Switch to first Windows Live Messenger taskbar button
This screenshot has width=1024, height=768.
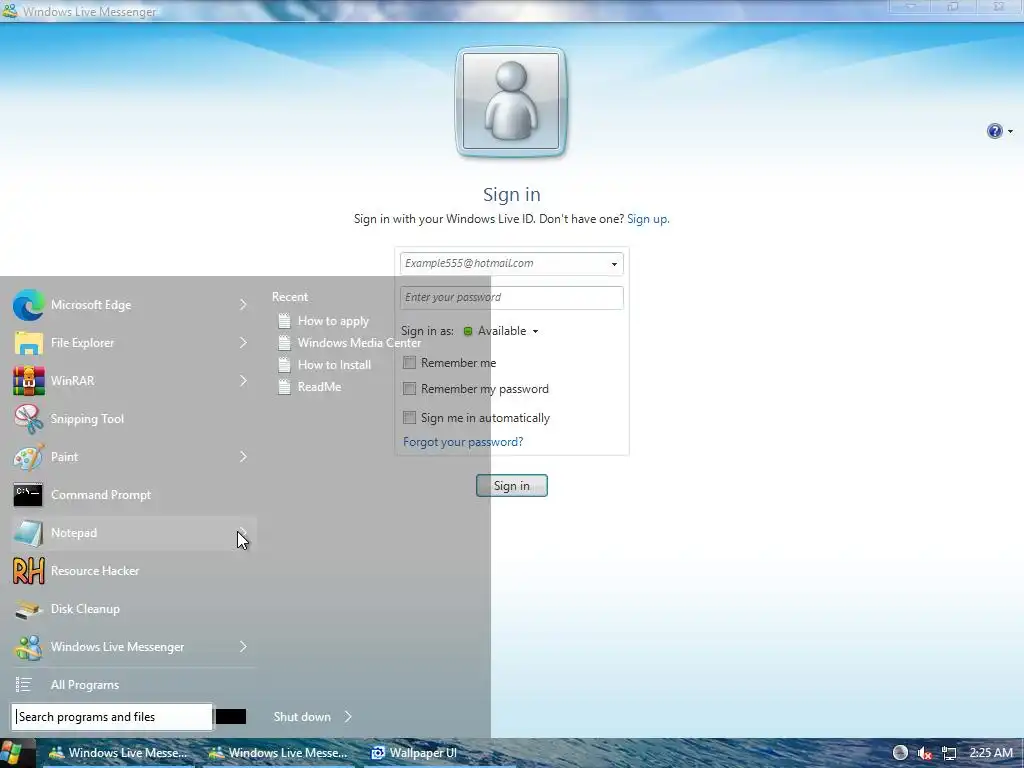point(119,753)
